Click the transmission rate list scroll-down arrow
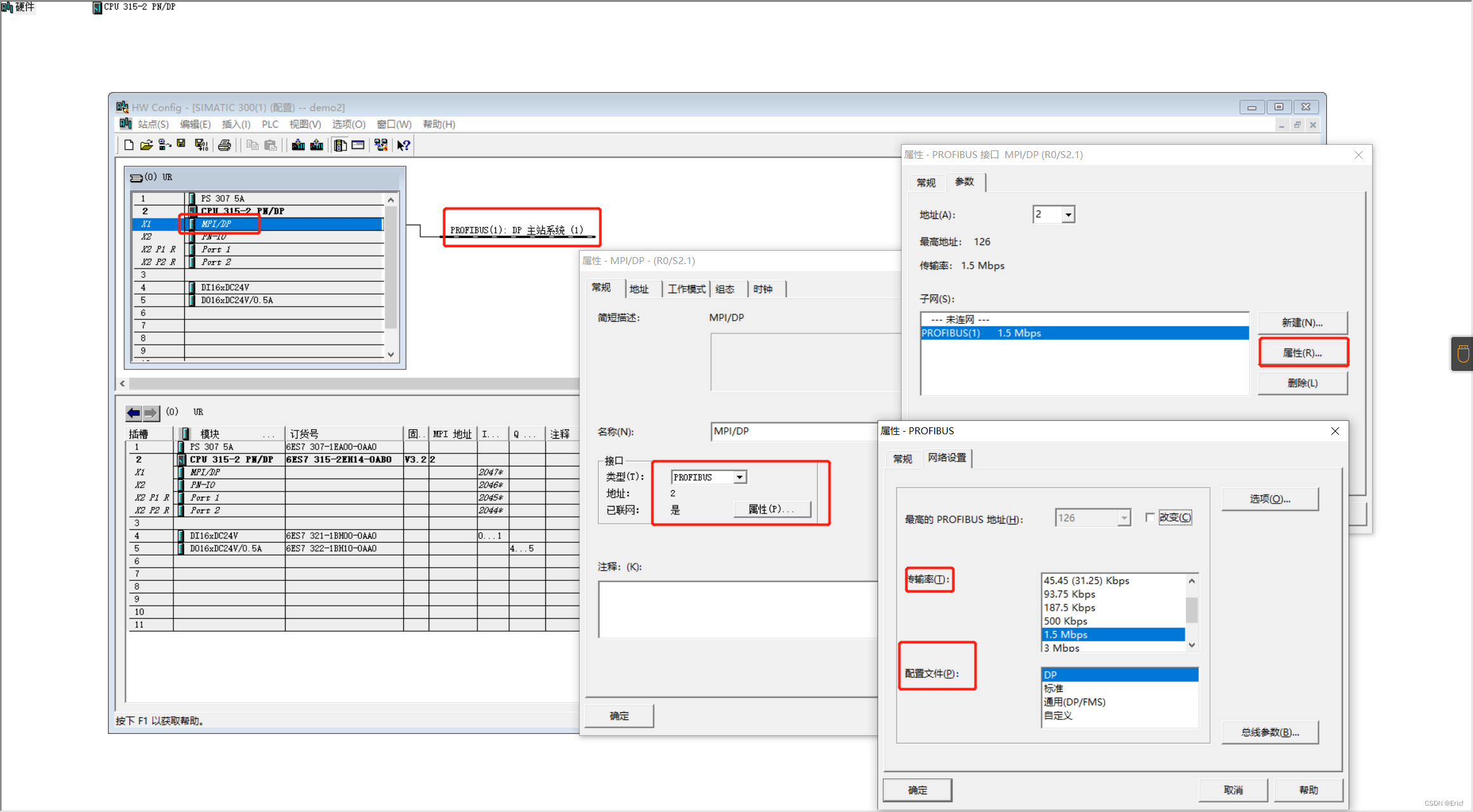This screenshot has width=1473, height=812. [x=1192, y=645]
